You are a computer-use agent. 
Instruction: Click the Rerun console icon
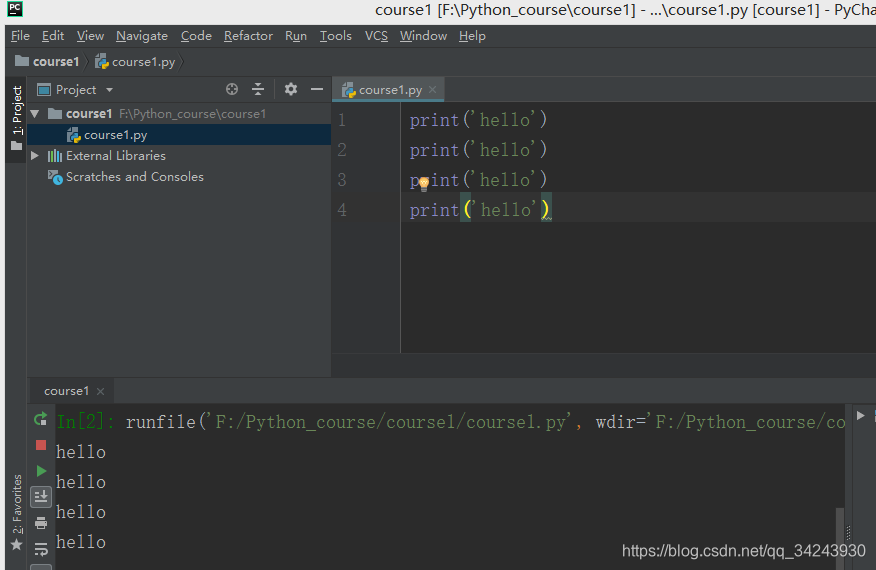[40, 419]
